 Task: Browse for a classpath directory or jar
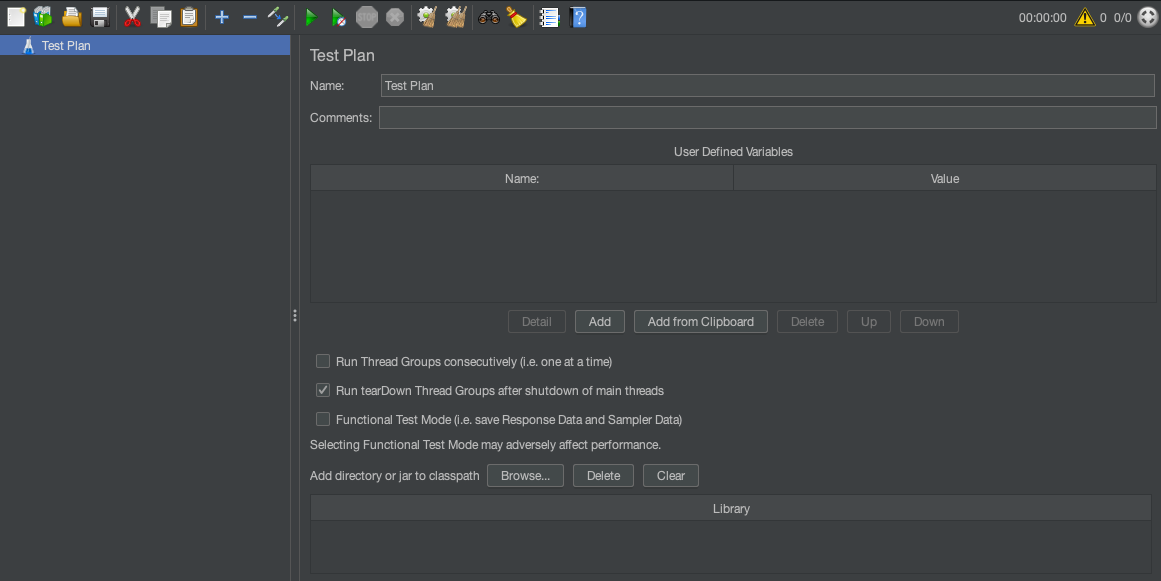coord(525,475)
